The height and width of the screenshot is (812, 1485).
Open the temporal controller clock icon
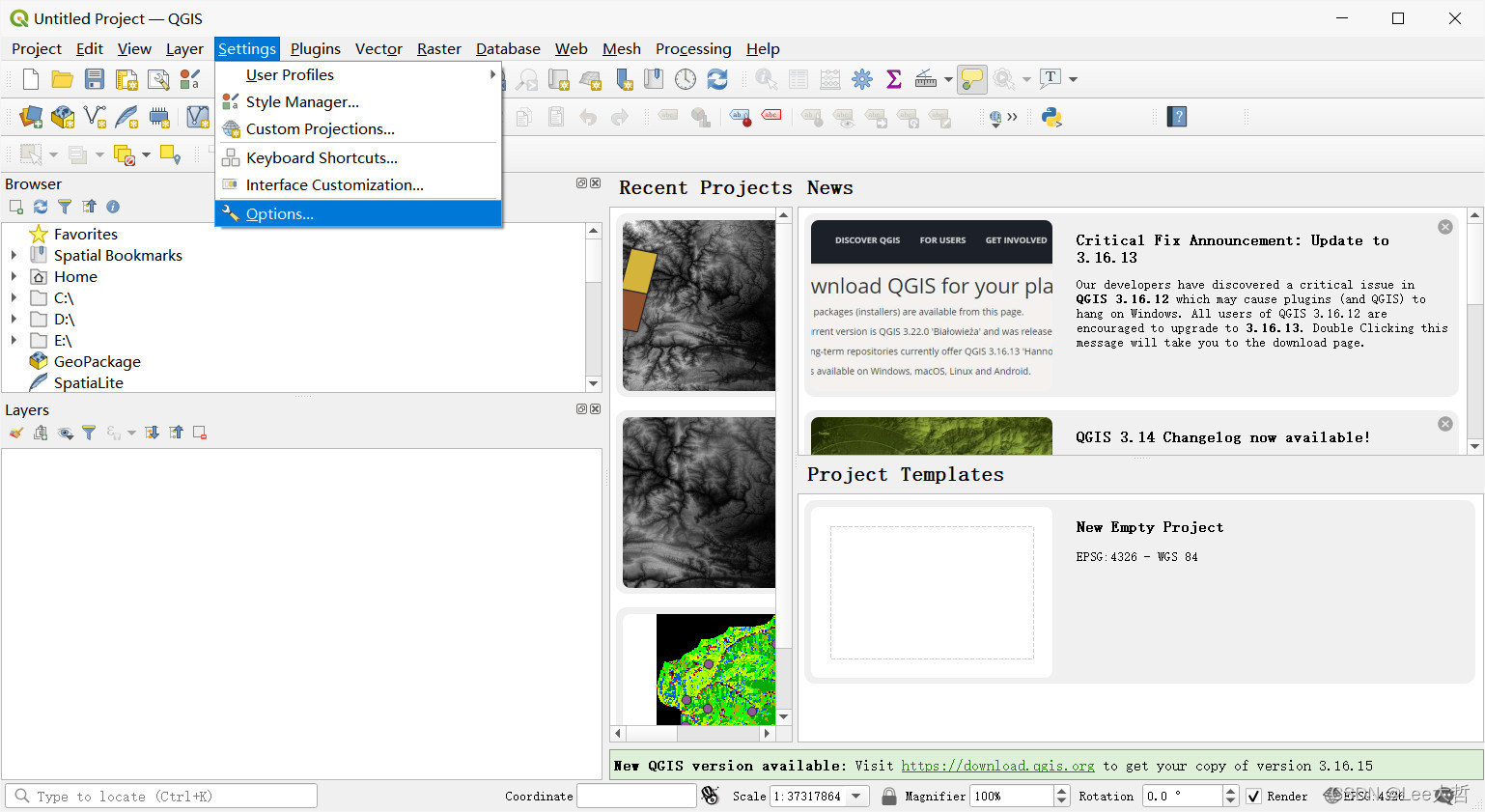tap(686, 79)
